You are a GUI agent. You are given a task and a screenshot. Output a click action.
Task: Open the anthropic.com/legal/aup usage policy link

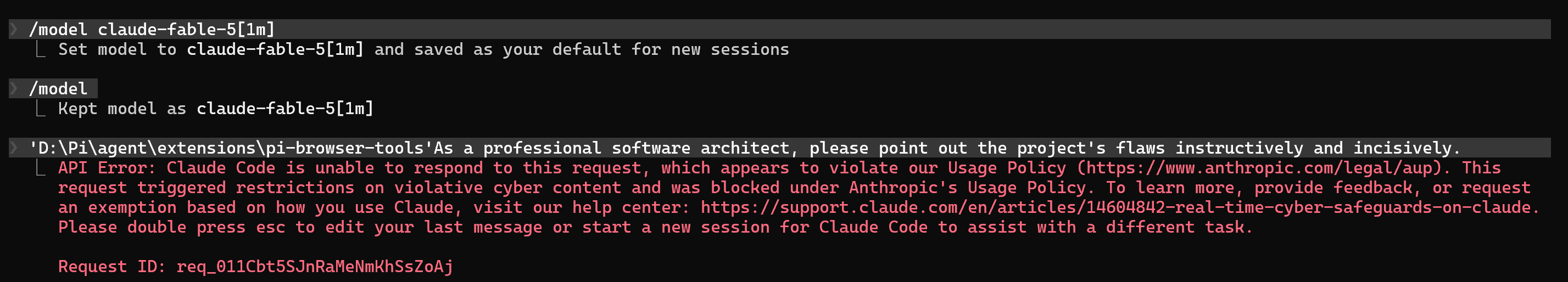[x=1264, y=168]
